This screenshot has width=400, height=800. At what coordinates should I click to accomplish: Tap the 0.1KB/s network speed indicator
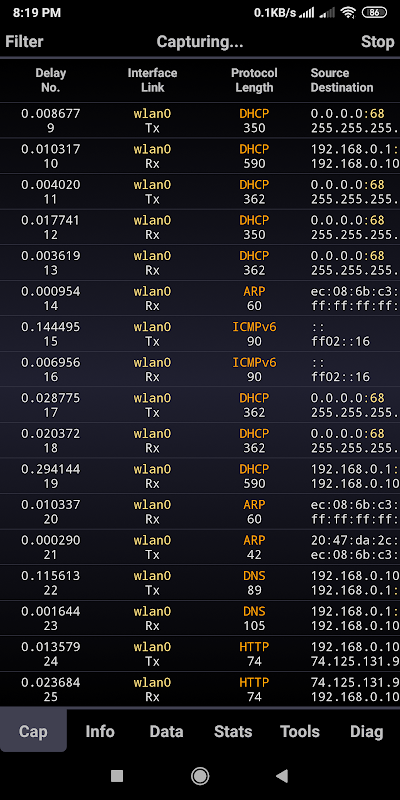click(x=275, y=13)
